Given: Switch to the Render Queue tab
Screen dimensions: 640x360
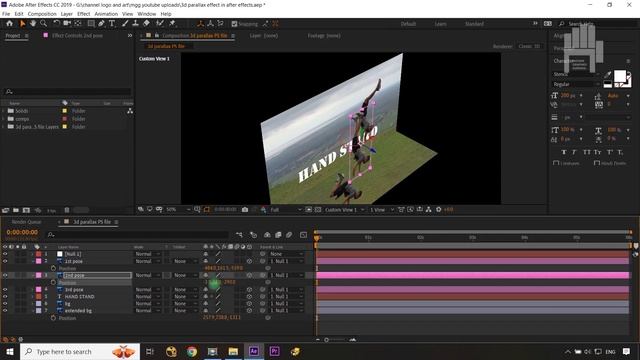Looking at the screenshot, I should [x=26, y=222].
